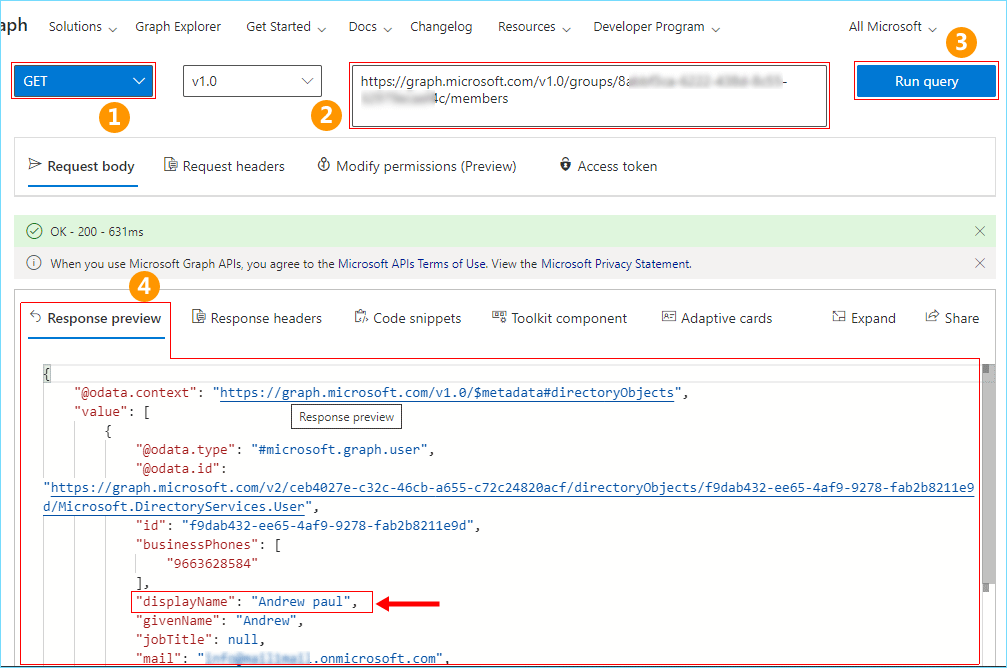
Task: Click the Expand response icon
Action: point(839,318)
